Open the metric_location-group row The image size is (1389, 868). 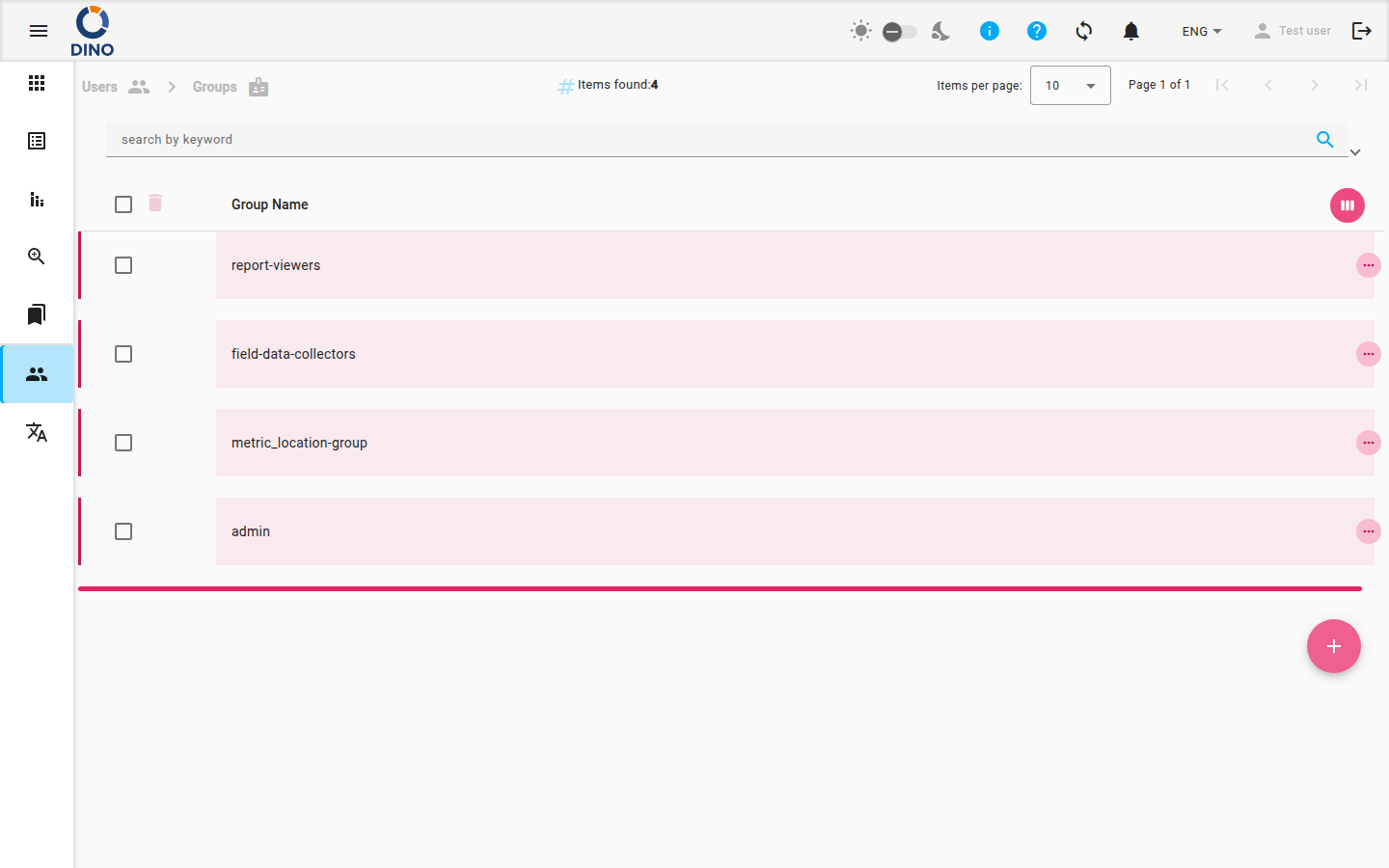795,443
